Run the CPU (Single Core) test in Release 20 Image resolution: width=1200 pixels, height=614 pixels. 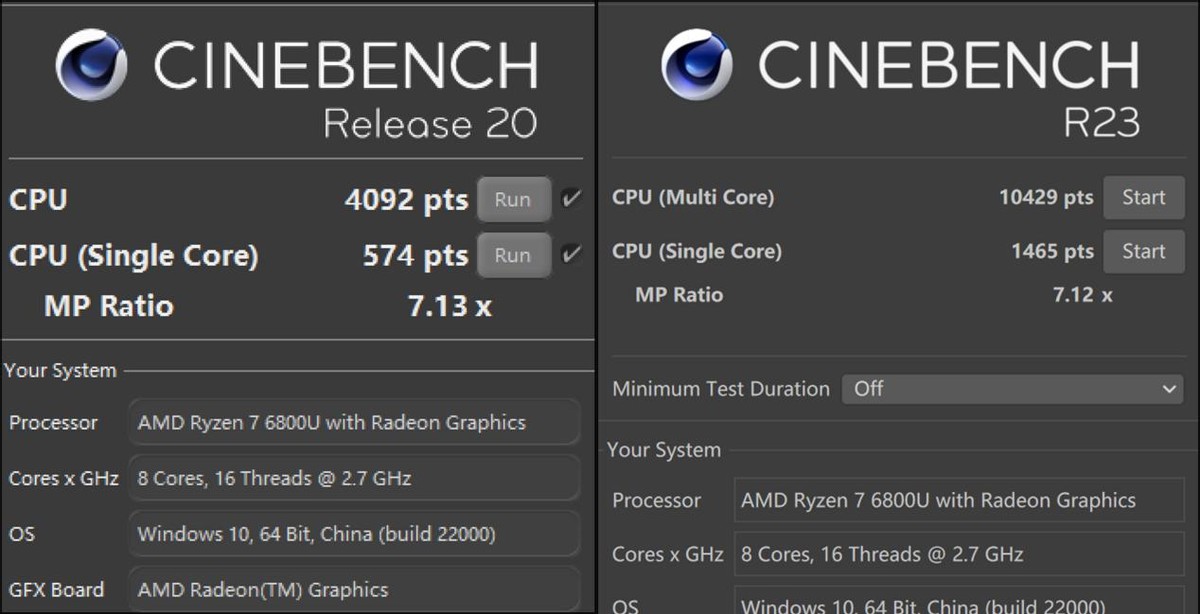513,255
